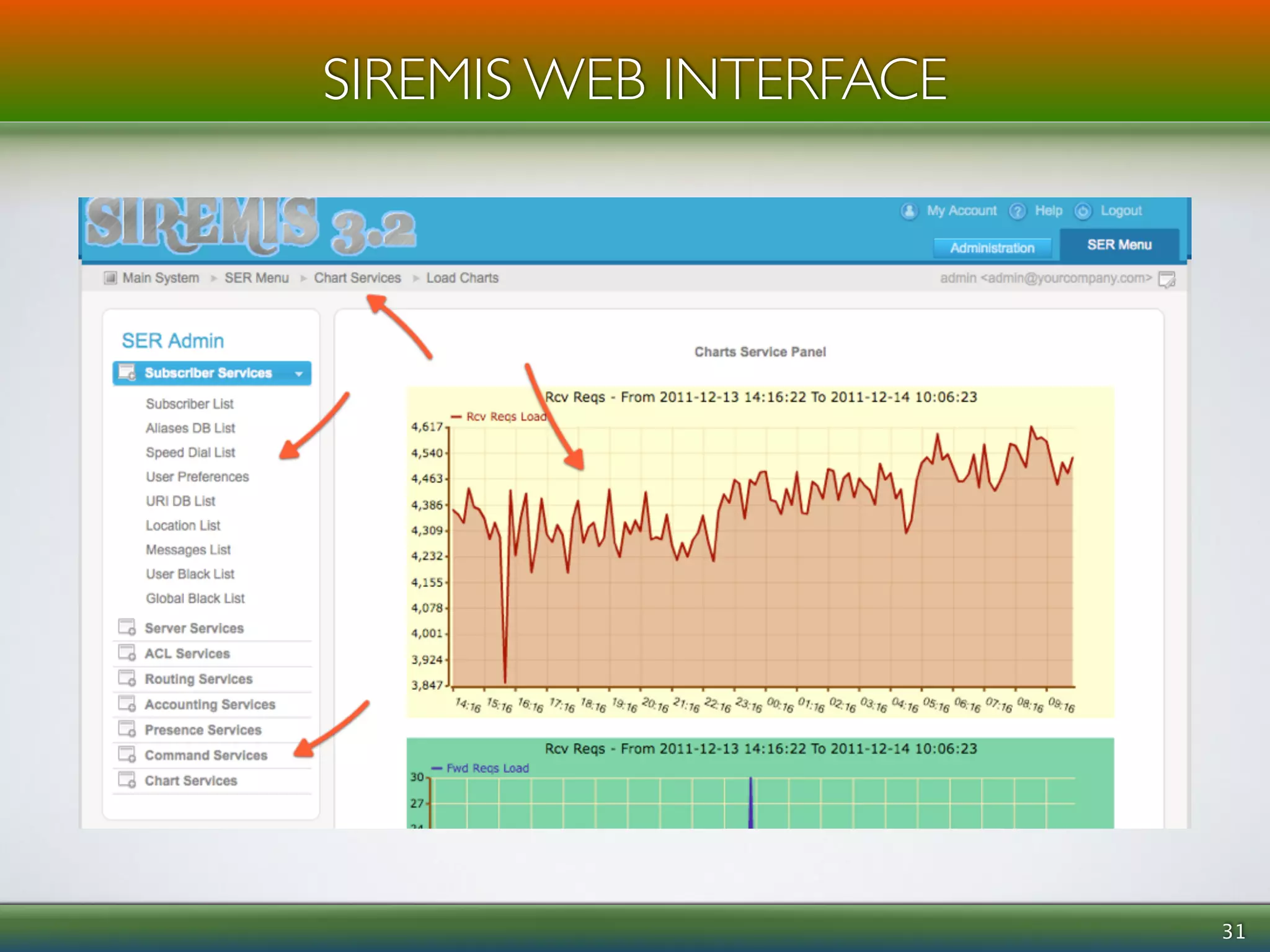Click the Presence Services panel icon
Image resolution: width=1270 pixels, height=952 pixels.
click(x=127, y=729)
